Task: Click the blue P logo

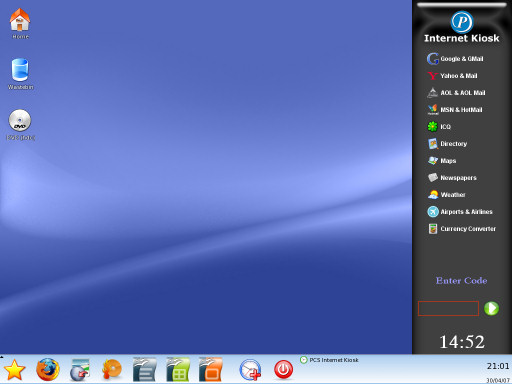Action: 462,22
